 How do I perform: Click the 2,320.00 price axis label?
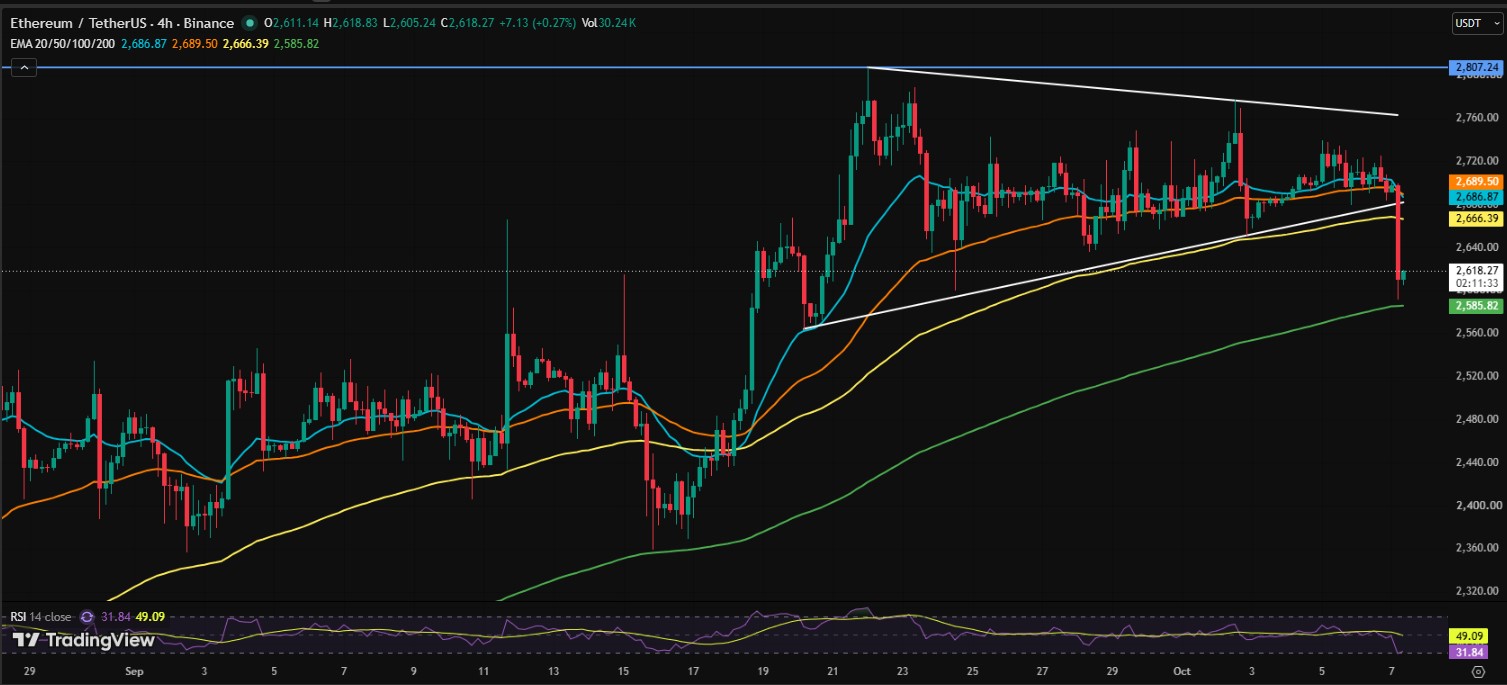click(x=1477, y=591)
